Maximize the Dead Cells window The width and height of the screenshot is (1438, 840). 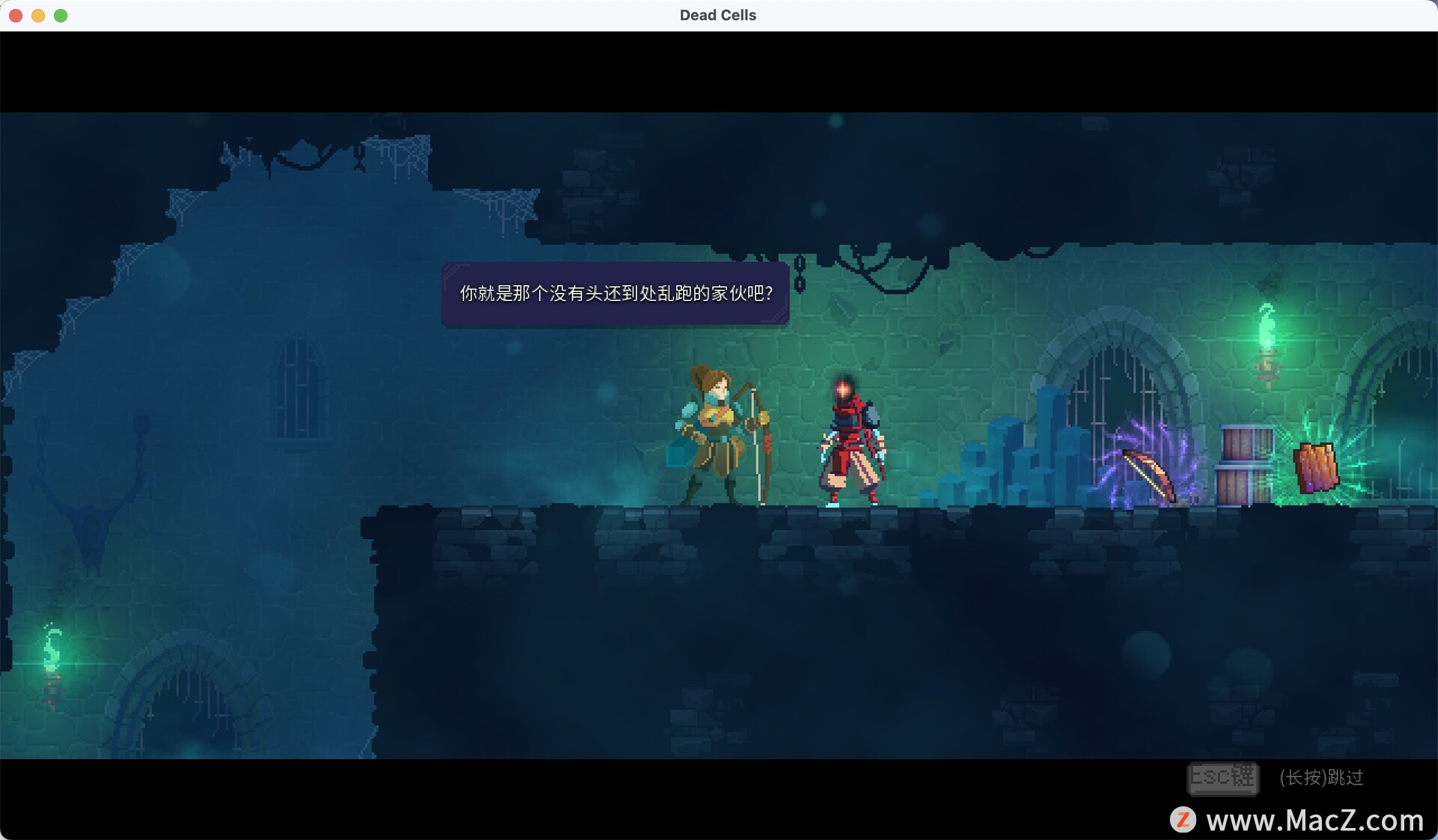[61, 16]
